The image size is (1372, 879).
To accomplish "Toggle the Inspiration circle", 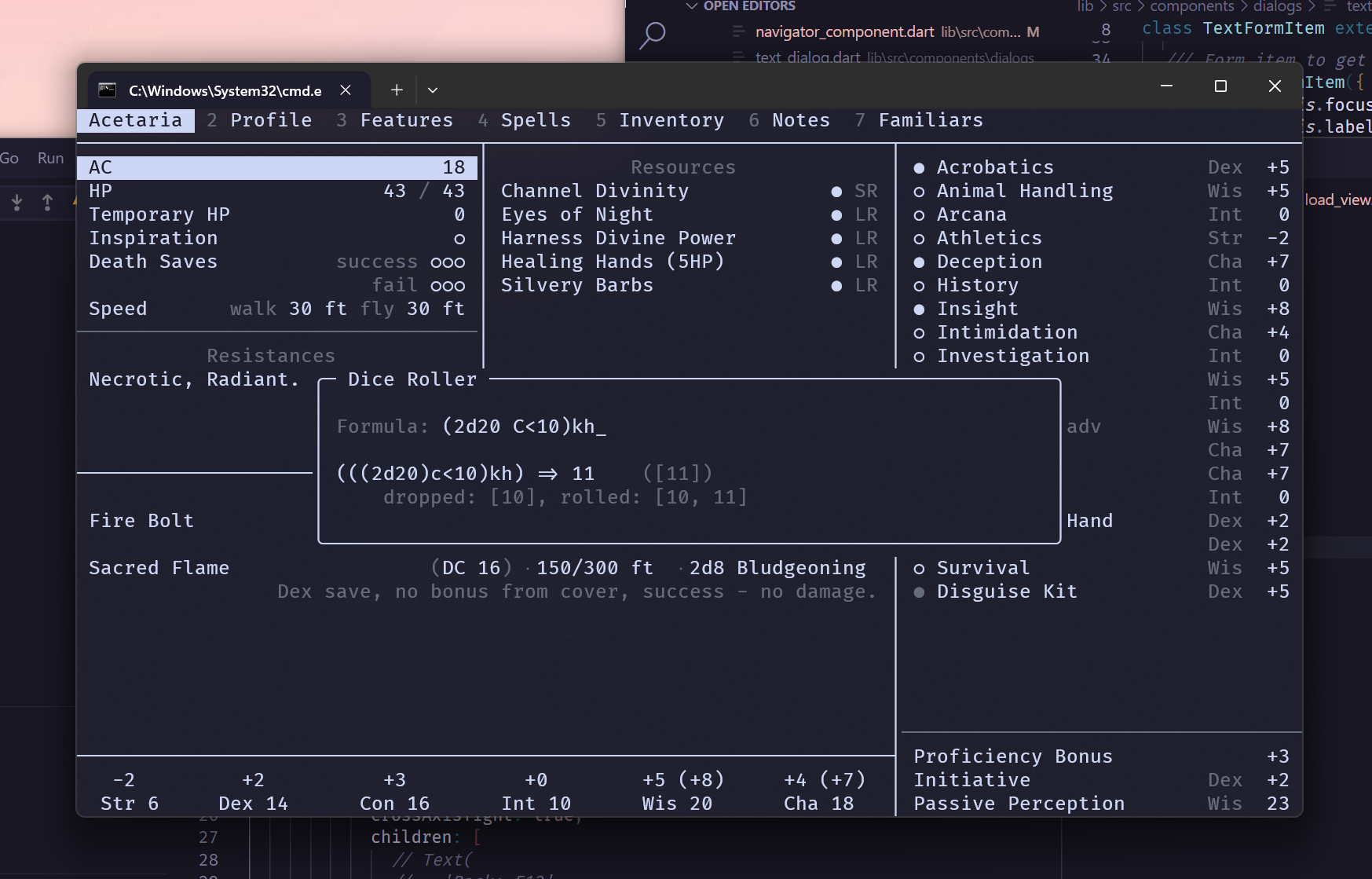I will [x=459, y=239].
